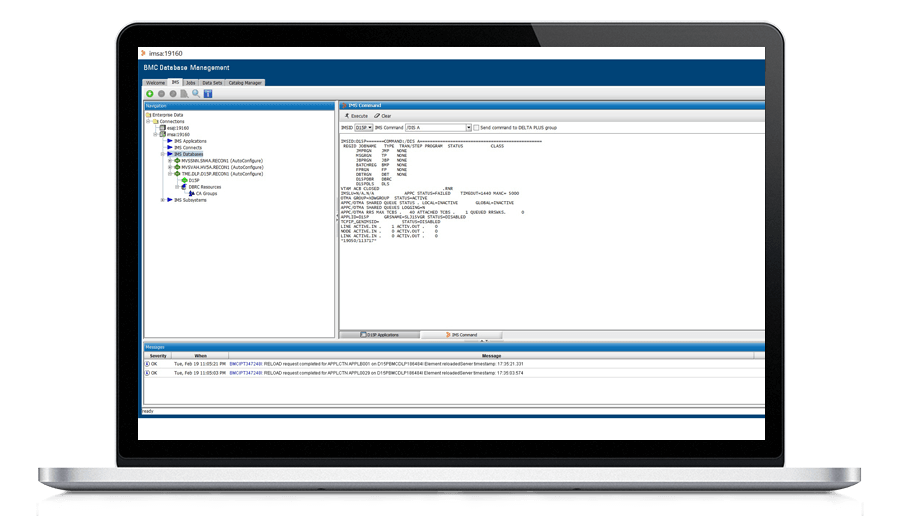
Task: Open the IMS Command combo box arrow
Action: tap(467, 128)
